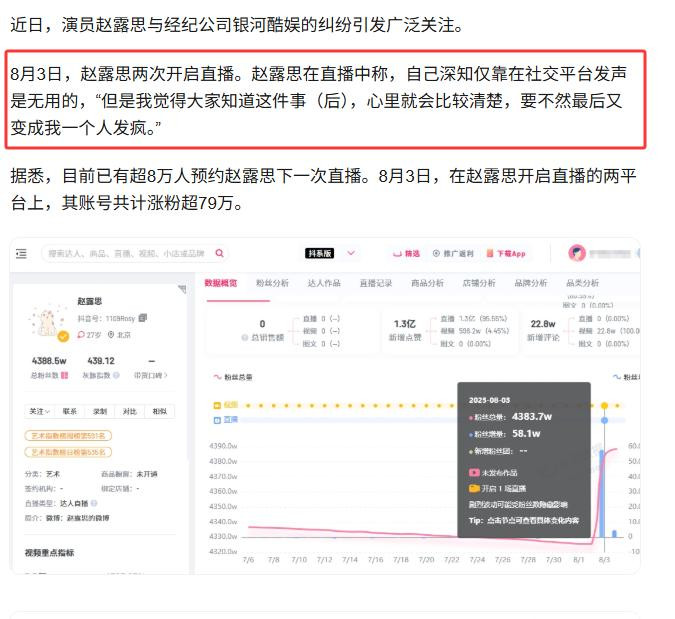The height and width of the screenshot is (619, 675).
Task: Click the info icon beside 达人自播
Action: click(94, 503)
